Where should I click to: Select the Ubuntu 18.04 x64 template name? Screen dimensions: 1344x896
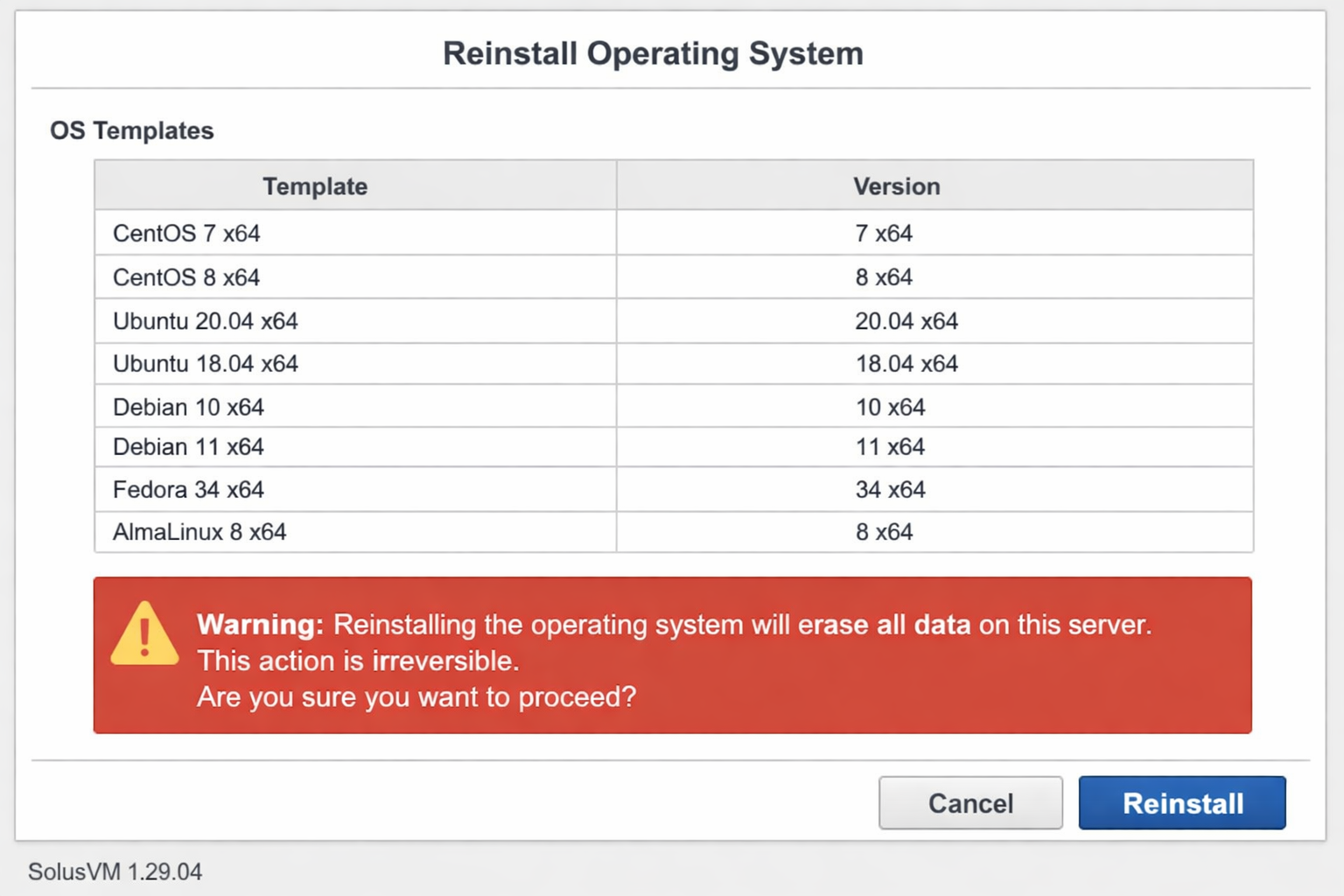tap(206, 363)
